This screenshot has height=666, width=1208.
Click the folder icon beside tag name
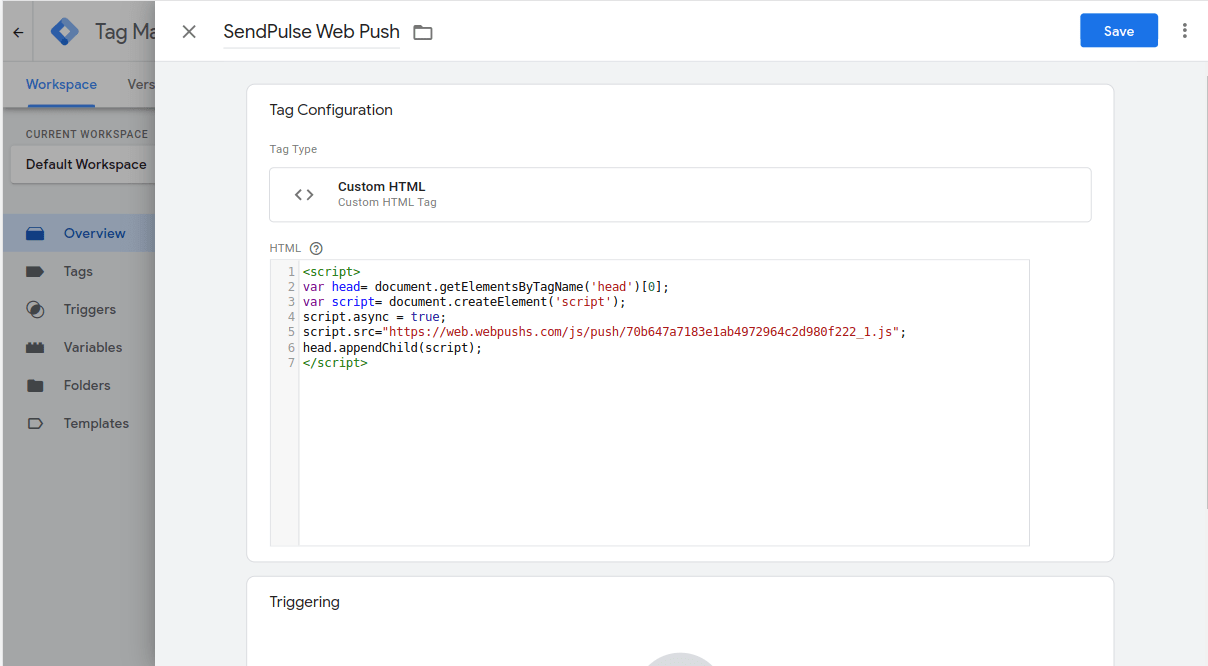[x=423, y=33]
